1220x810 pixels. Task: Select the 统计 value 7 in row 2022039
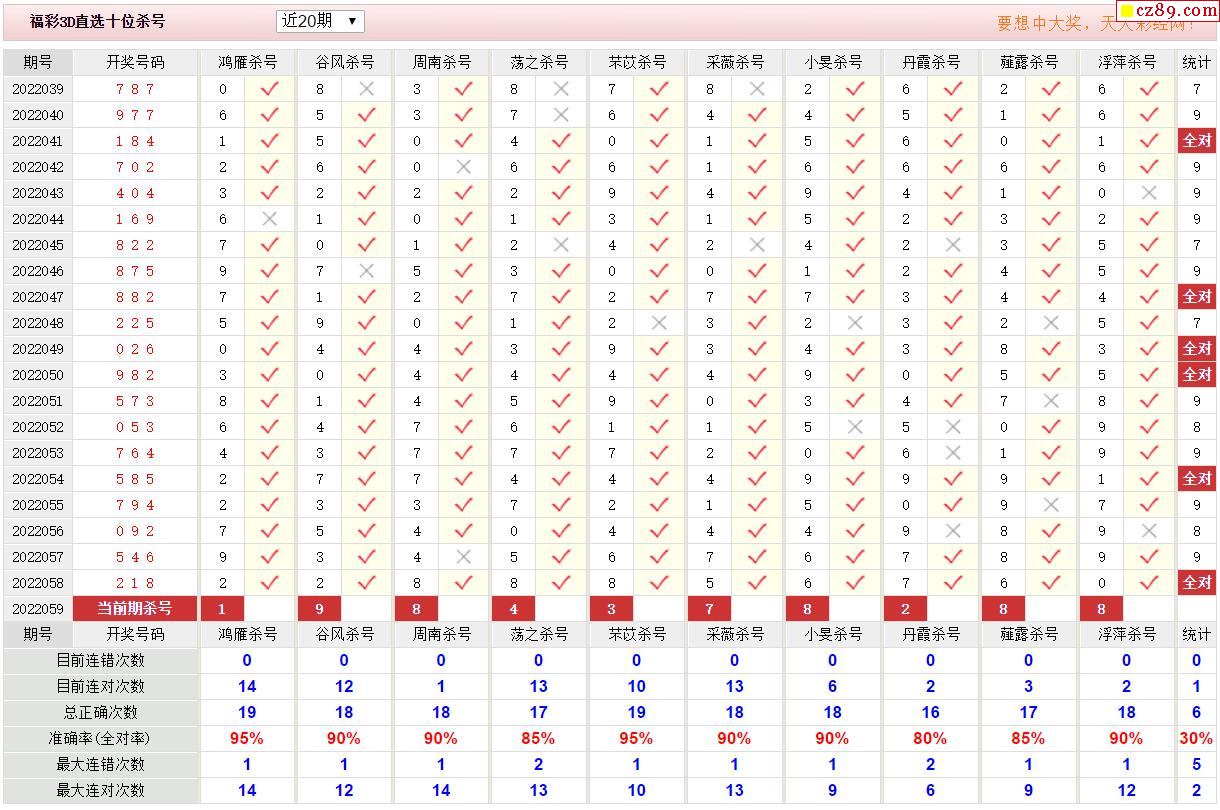pos(1197,89)
